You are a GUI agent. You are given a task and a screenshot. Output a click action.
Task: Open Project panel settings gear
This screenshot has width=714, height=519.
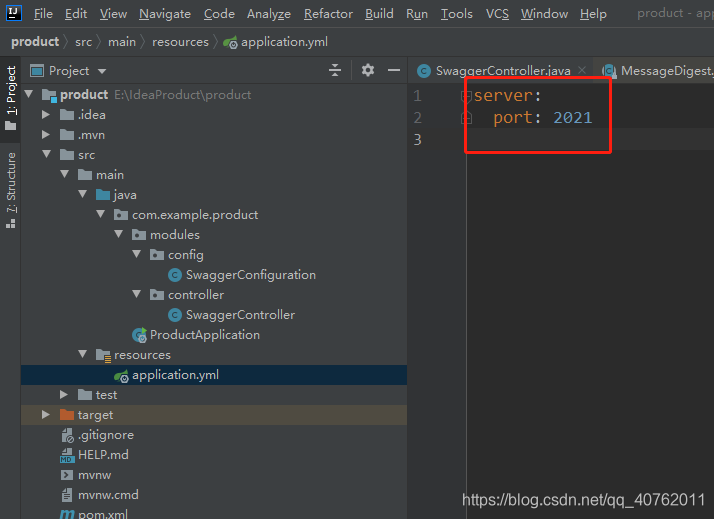coord(367,71)
